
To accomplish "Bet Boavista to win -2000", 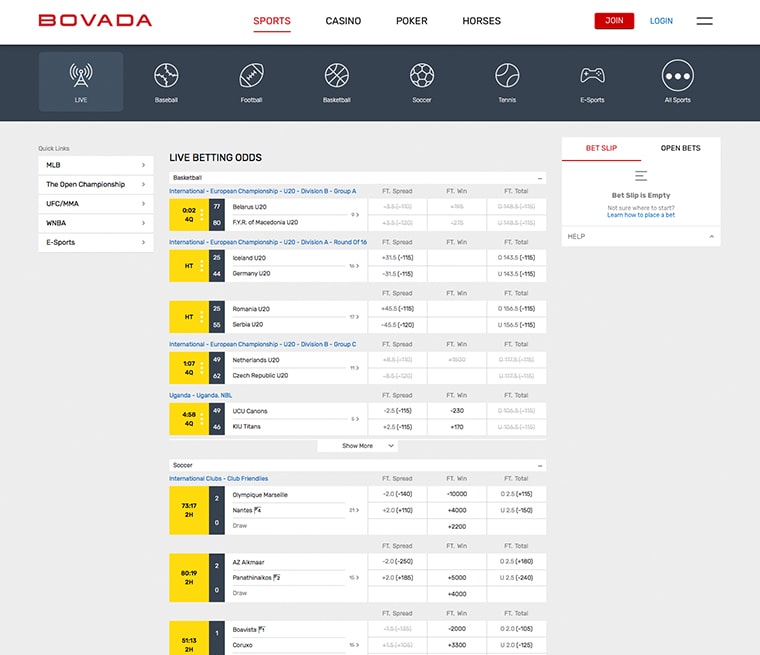I will coord(457,629).
